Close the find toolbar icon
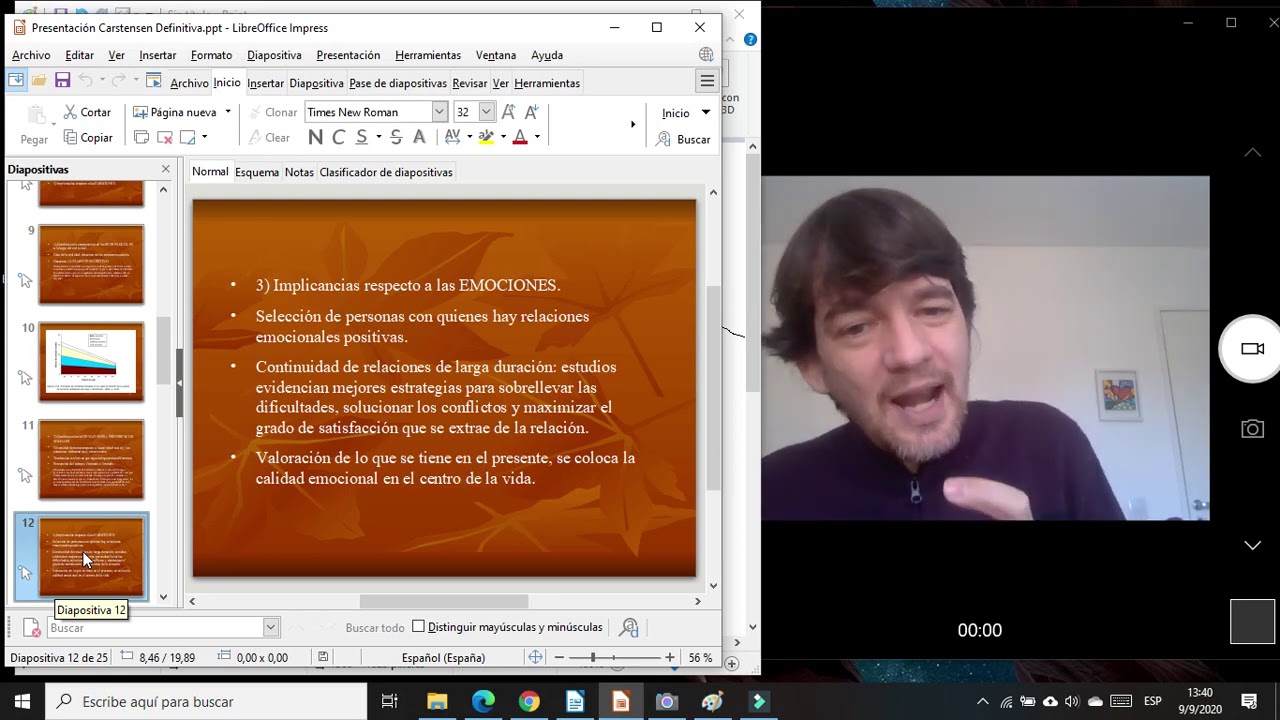The height and width of the screenshot is (720, 1280). click(x=31, y=628)
